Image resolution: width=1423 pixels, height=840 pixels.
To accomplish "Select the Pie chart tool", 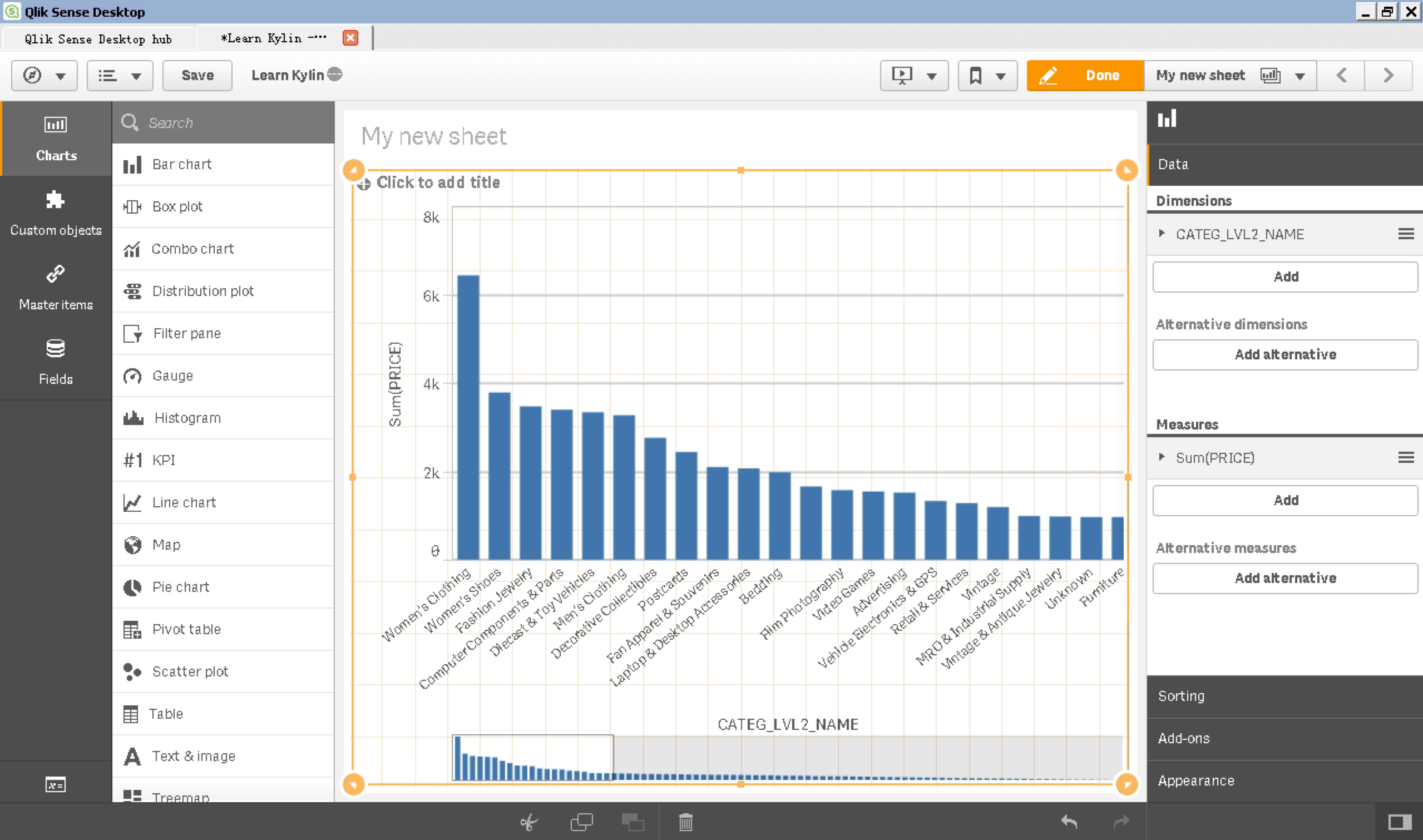I will pos(182,586).
